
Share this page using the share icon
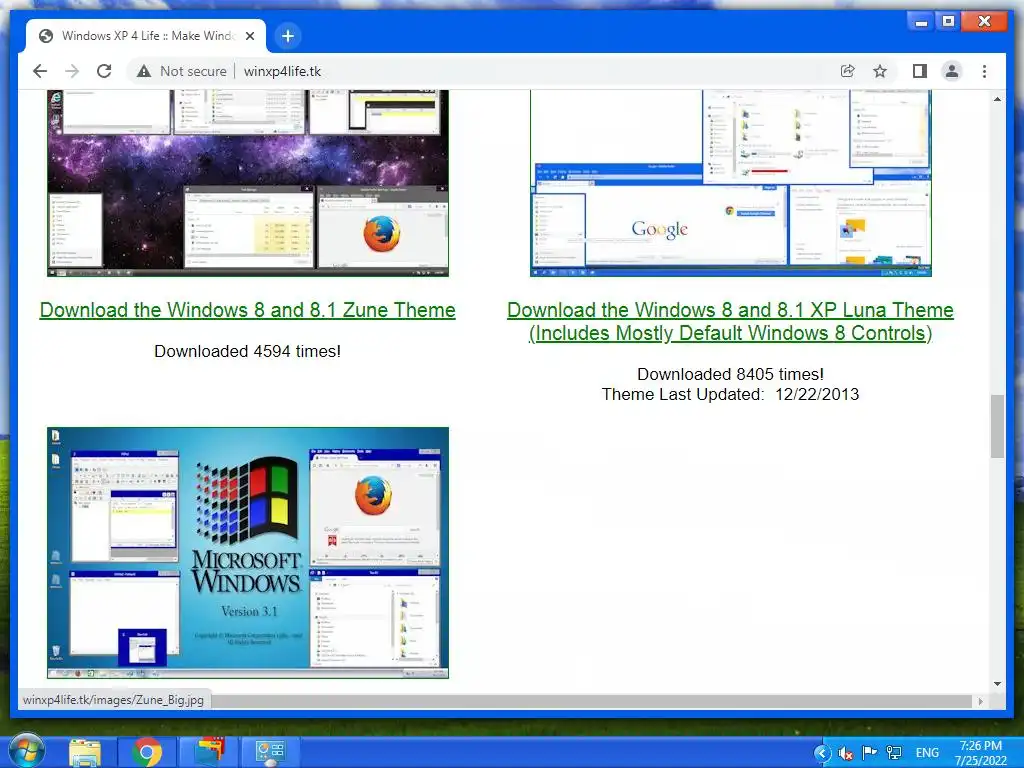(847, 71)
